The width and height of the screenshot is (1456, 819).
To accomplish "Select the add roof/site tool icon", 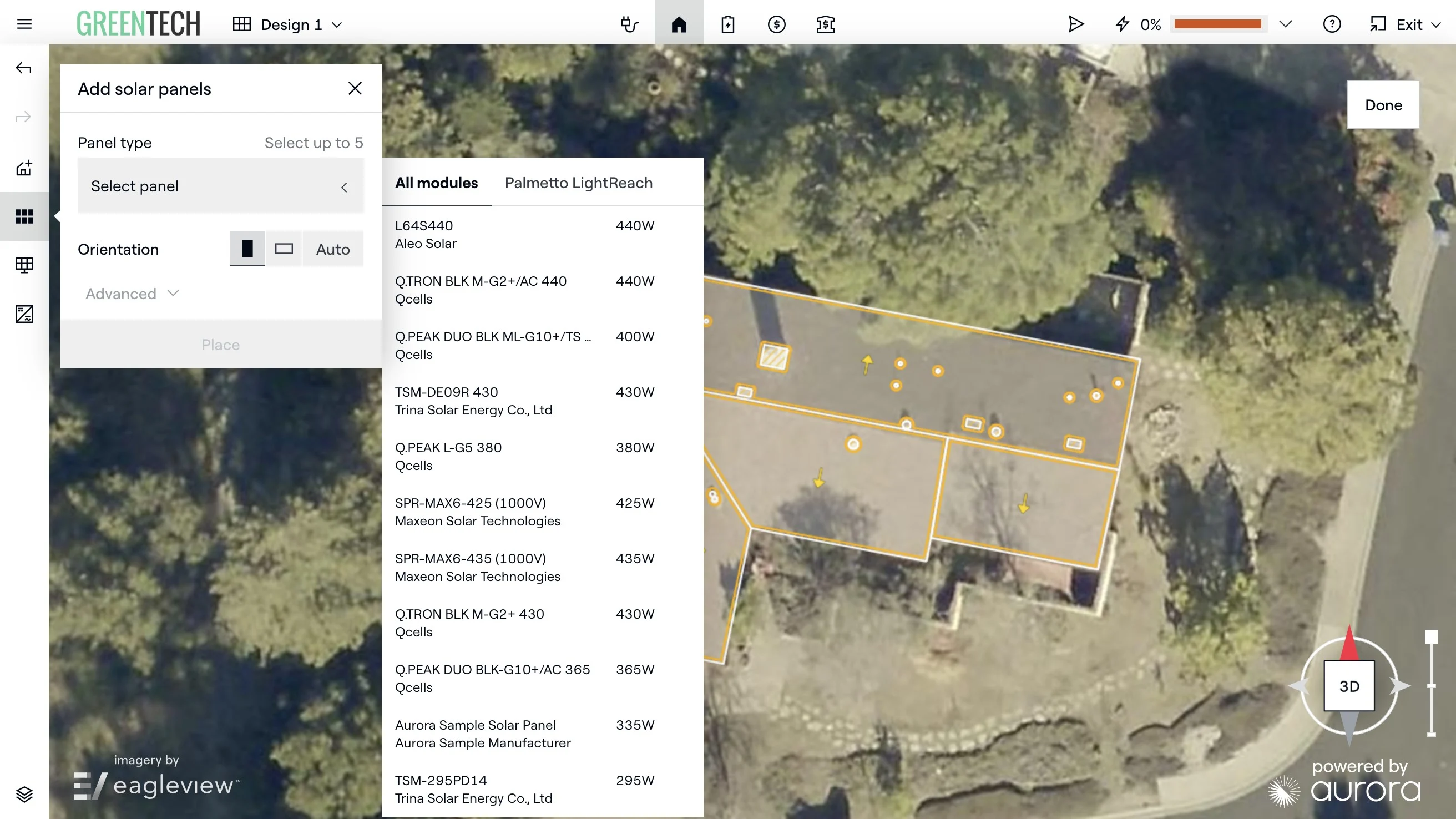I will coord(24,168).
